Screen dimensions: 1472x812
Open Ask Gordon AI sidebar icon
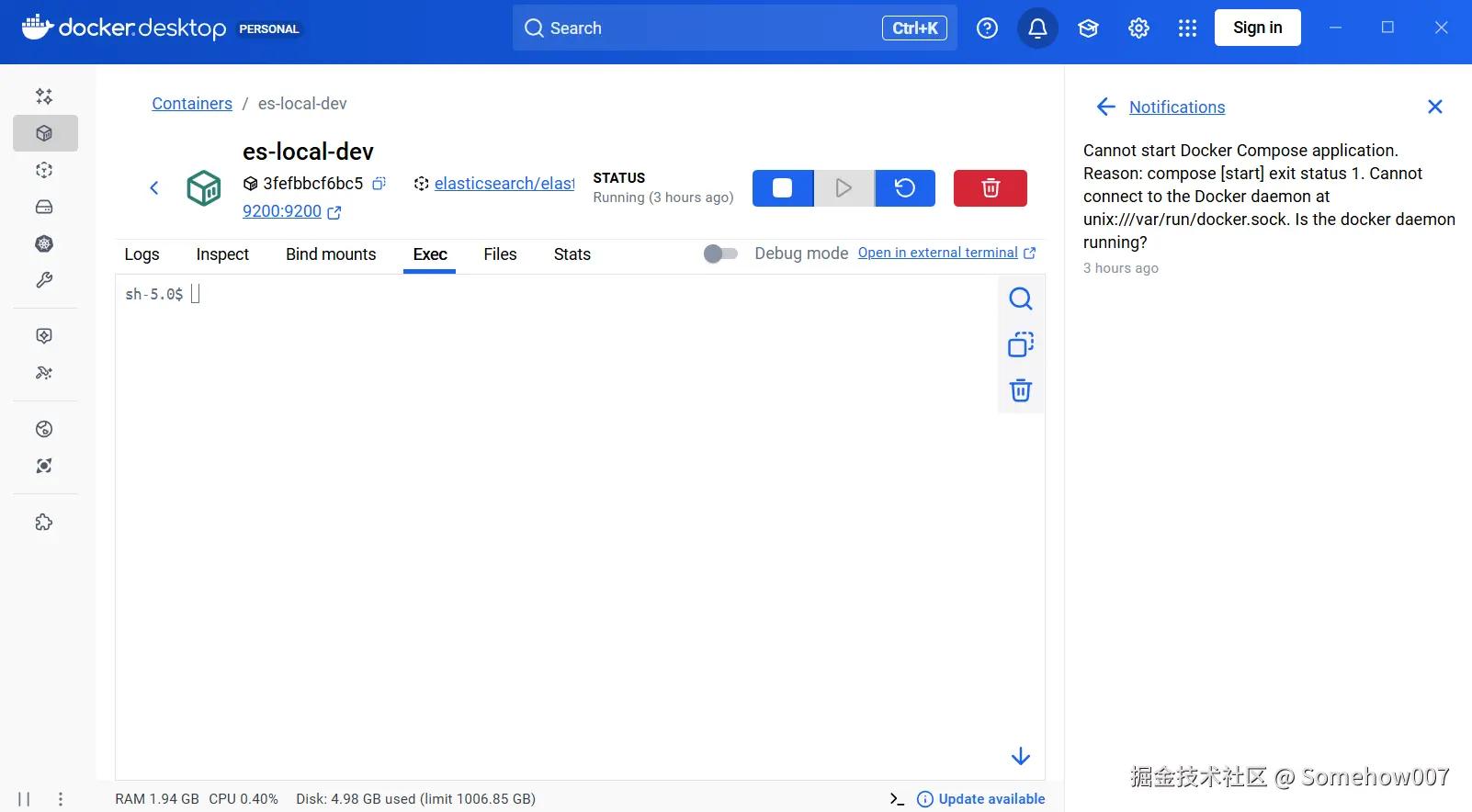[44, 96]
